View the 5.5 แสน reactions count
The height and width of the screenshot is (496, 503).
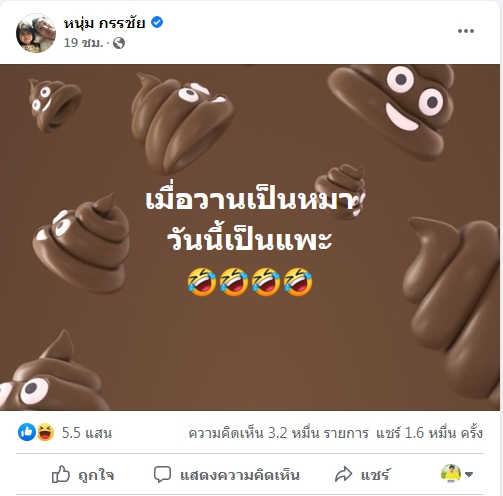coord(87,433)
